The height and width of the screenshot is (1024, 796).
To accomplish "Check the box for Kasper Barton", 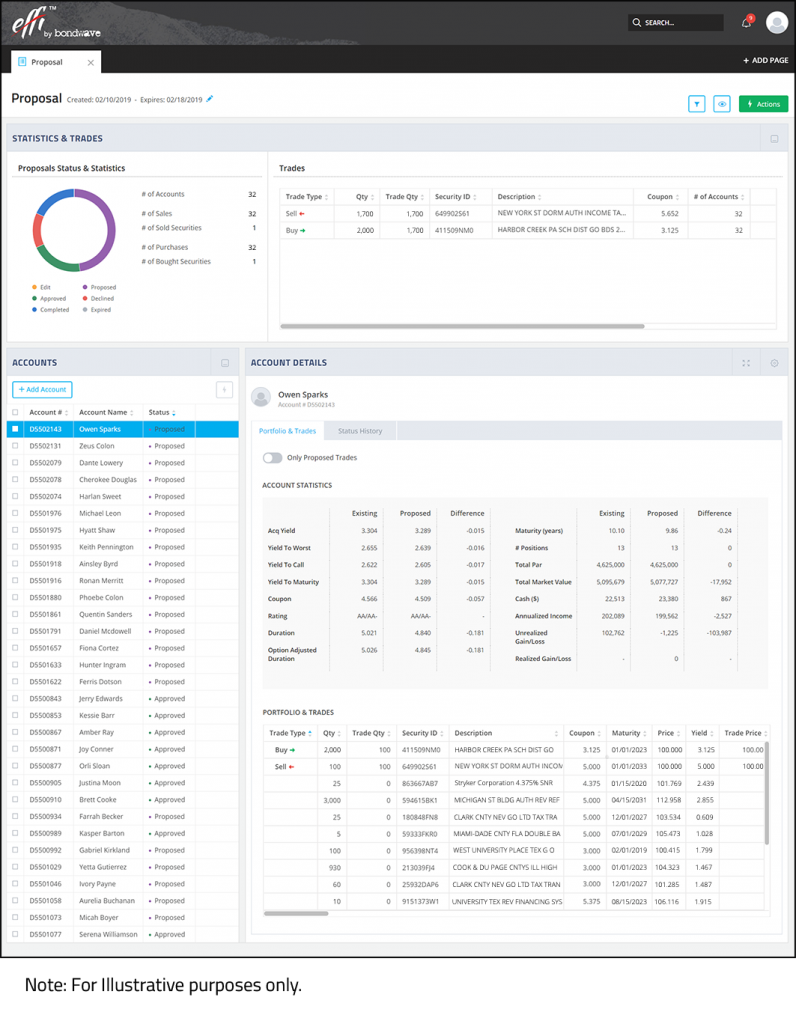I will click(15, 833).
